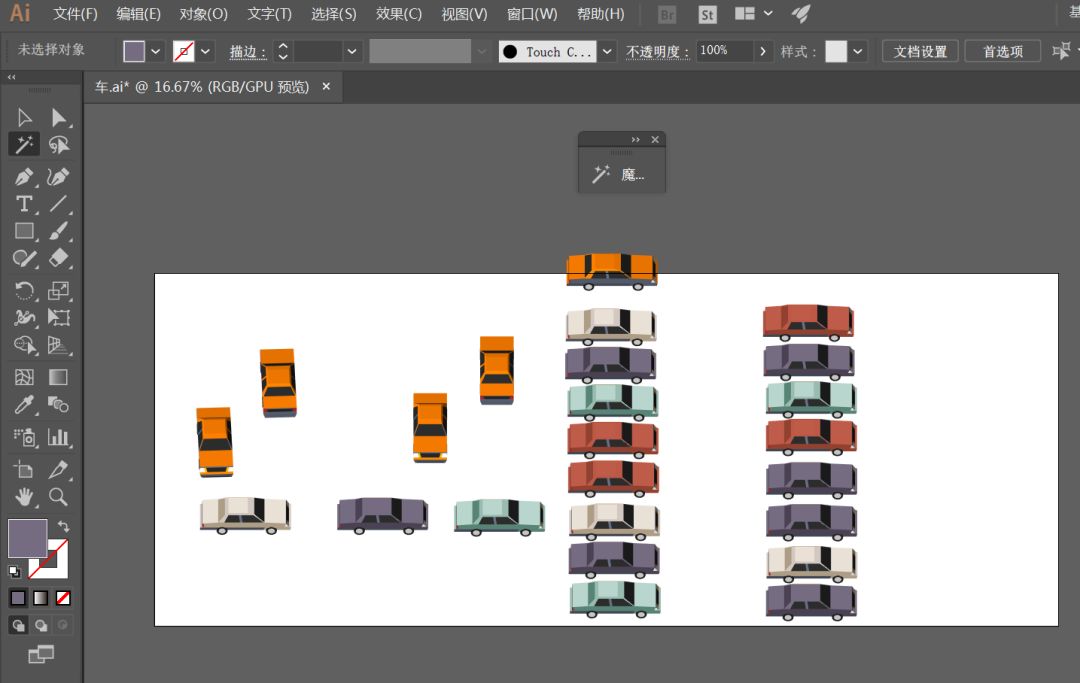The image size is (1080, 683).
Task: Select the Rectangle tool
Action: pyautogui.click(x=24, y=231)
